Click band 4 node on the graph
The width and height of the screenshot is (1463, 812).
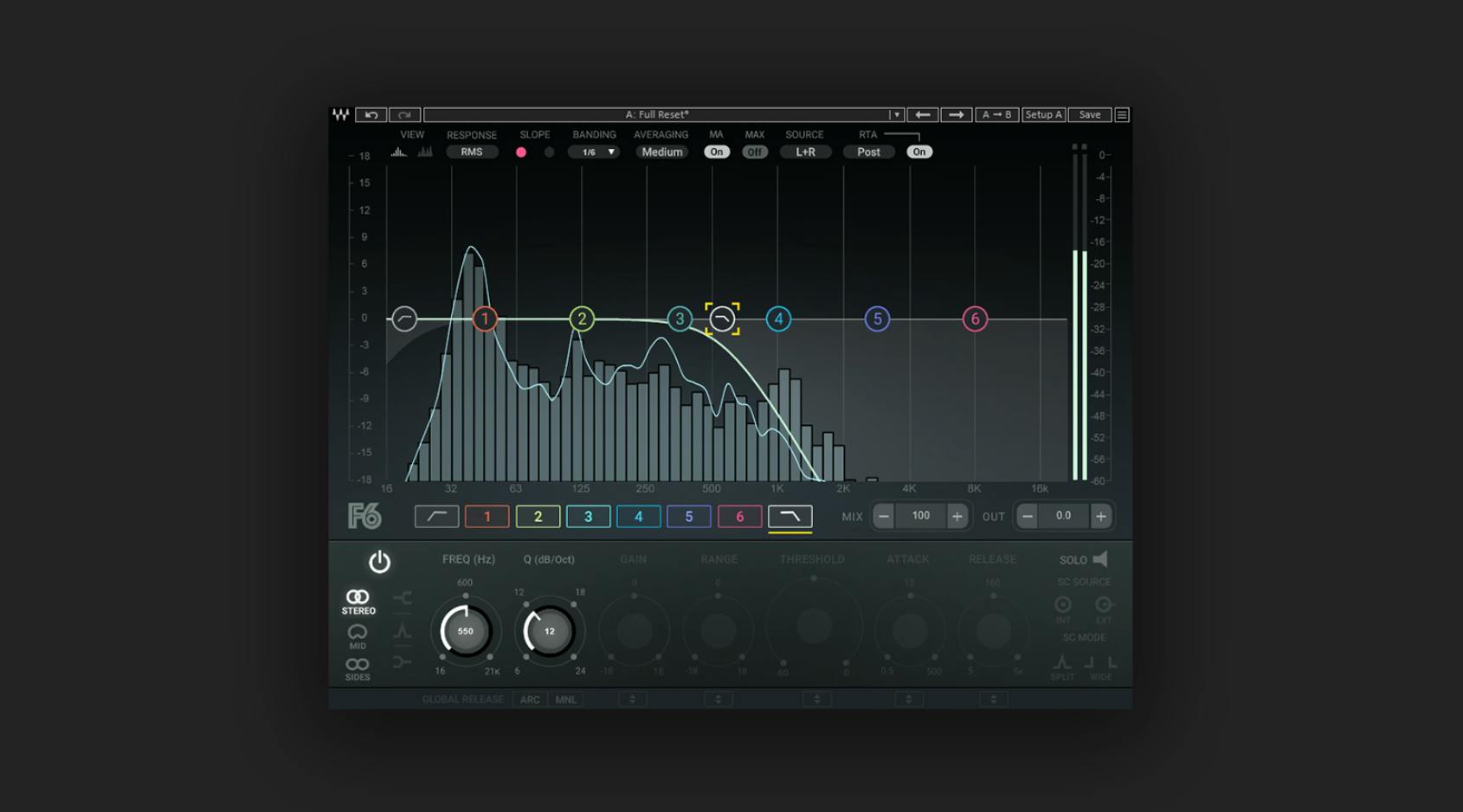pos(778,319)
